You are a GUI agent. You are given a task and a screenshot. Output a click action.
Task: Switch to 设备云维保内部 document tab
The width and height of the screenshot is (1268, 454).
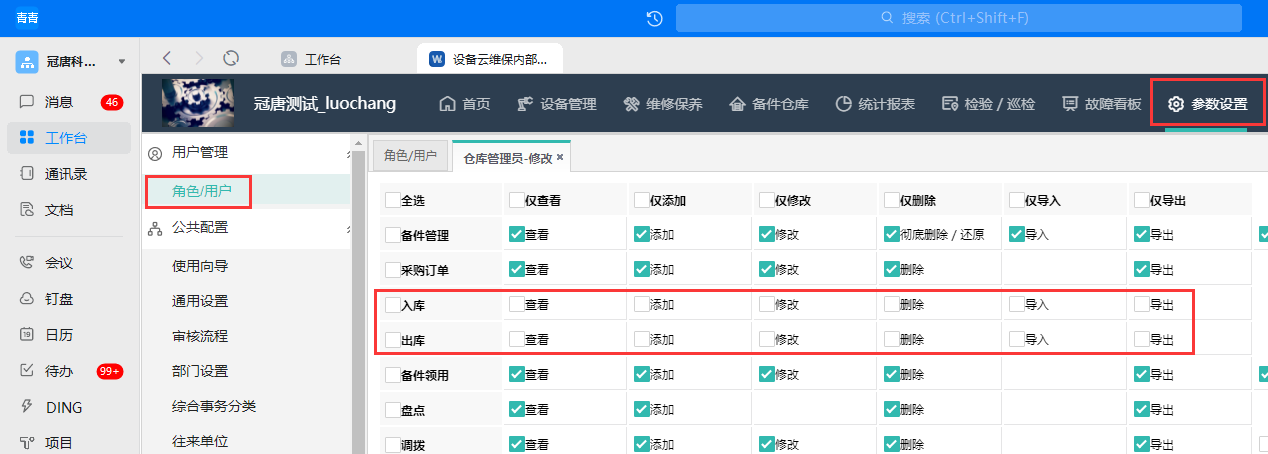pos(489,59)
